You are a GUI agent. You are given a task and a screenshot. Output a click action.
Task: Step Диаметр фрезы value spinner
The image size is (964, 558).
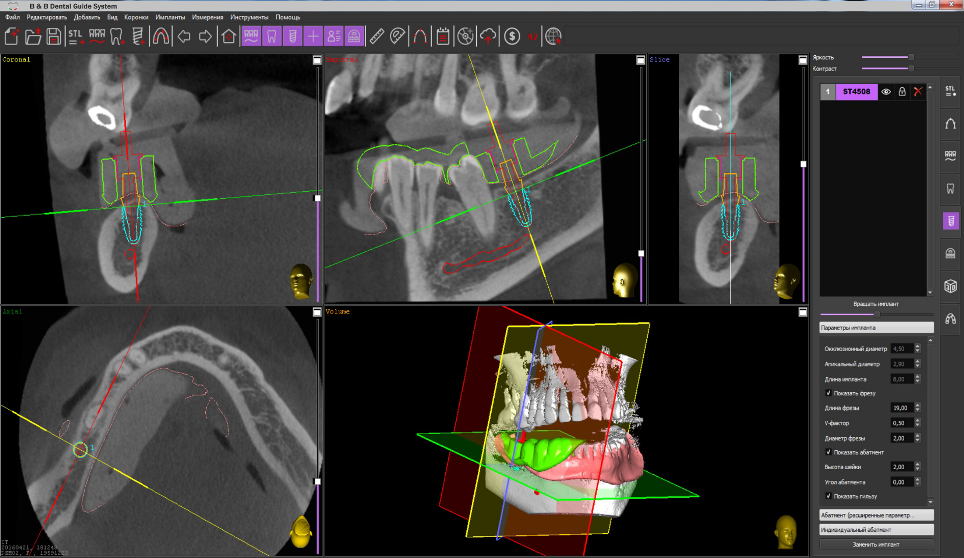point(917,438)
